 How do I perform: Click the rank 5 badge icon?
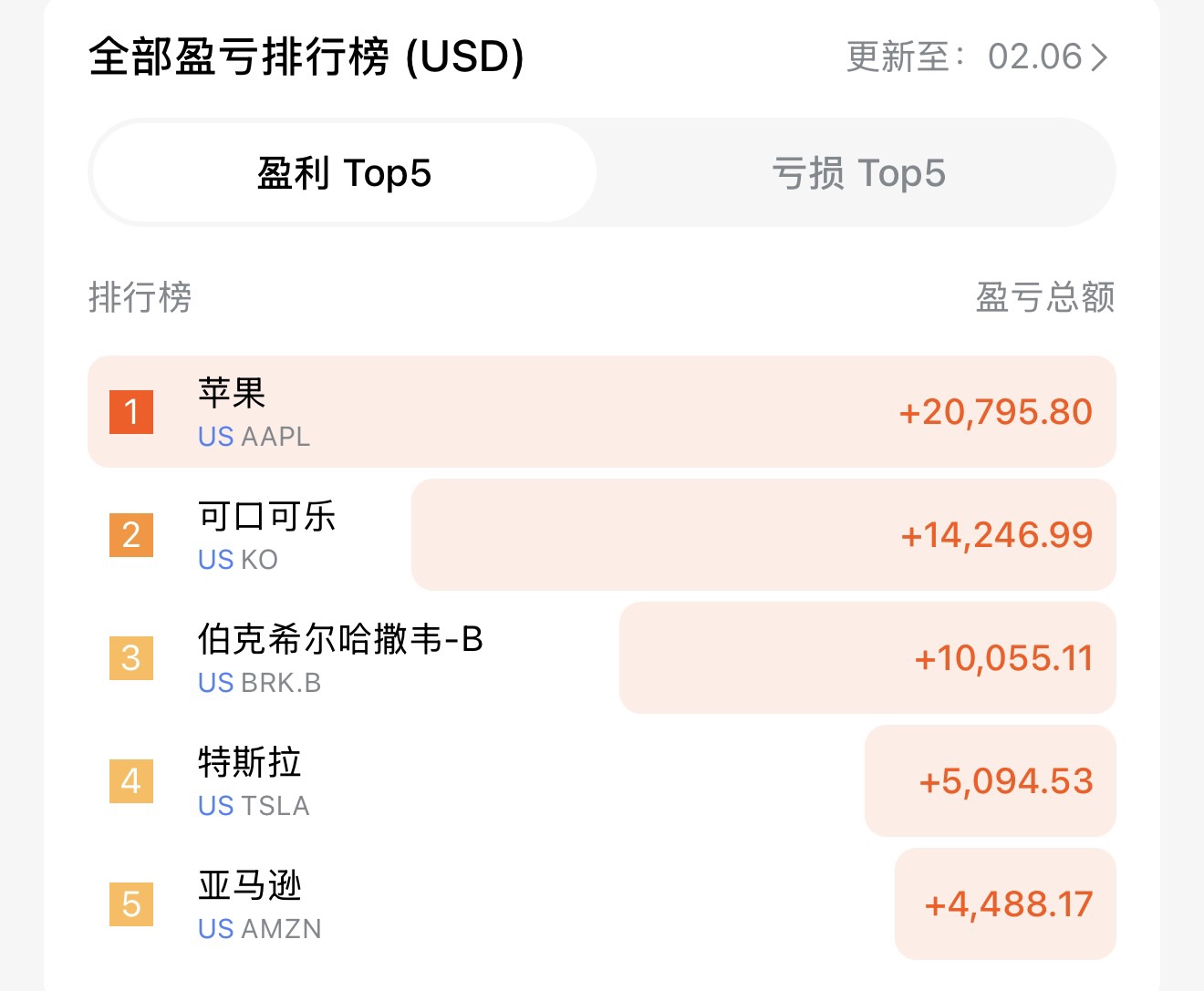point(131,904)
